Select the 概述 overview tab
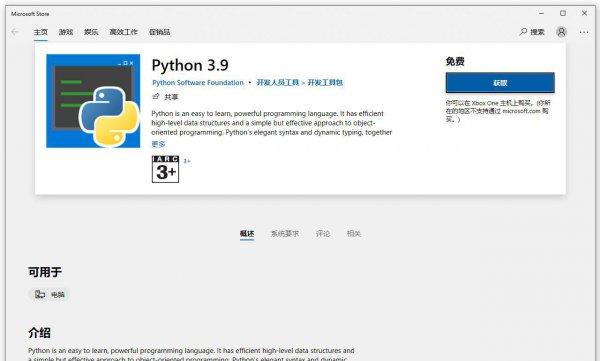Image resolution: width=600 pixels, height=361 pixels. point(247,234)
